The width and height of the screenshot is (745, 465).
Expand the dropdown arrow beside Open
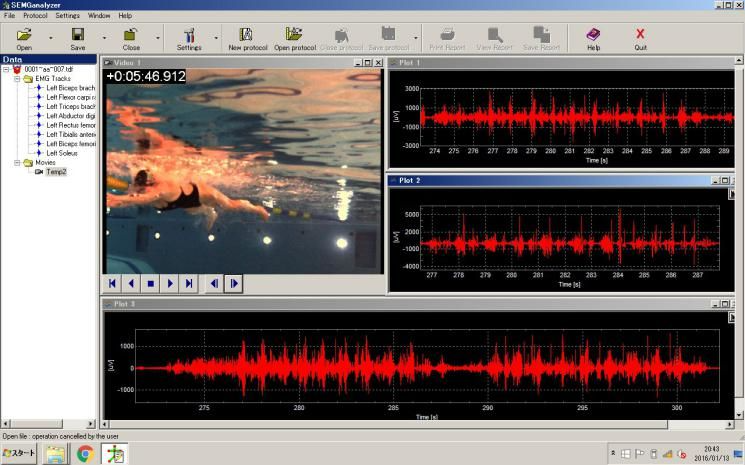[50, 40]
